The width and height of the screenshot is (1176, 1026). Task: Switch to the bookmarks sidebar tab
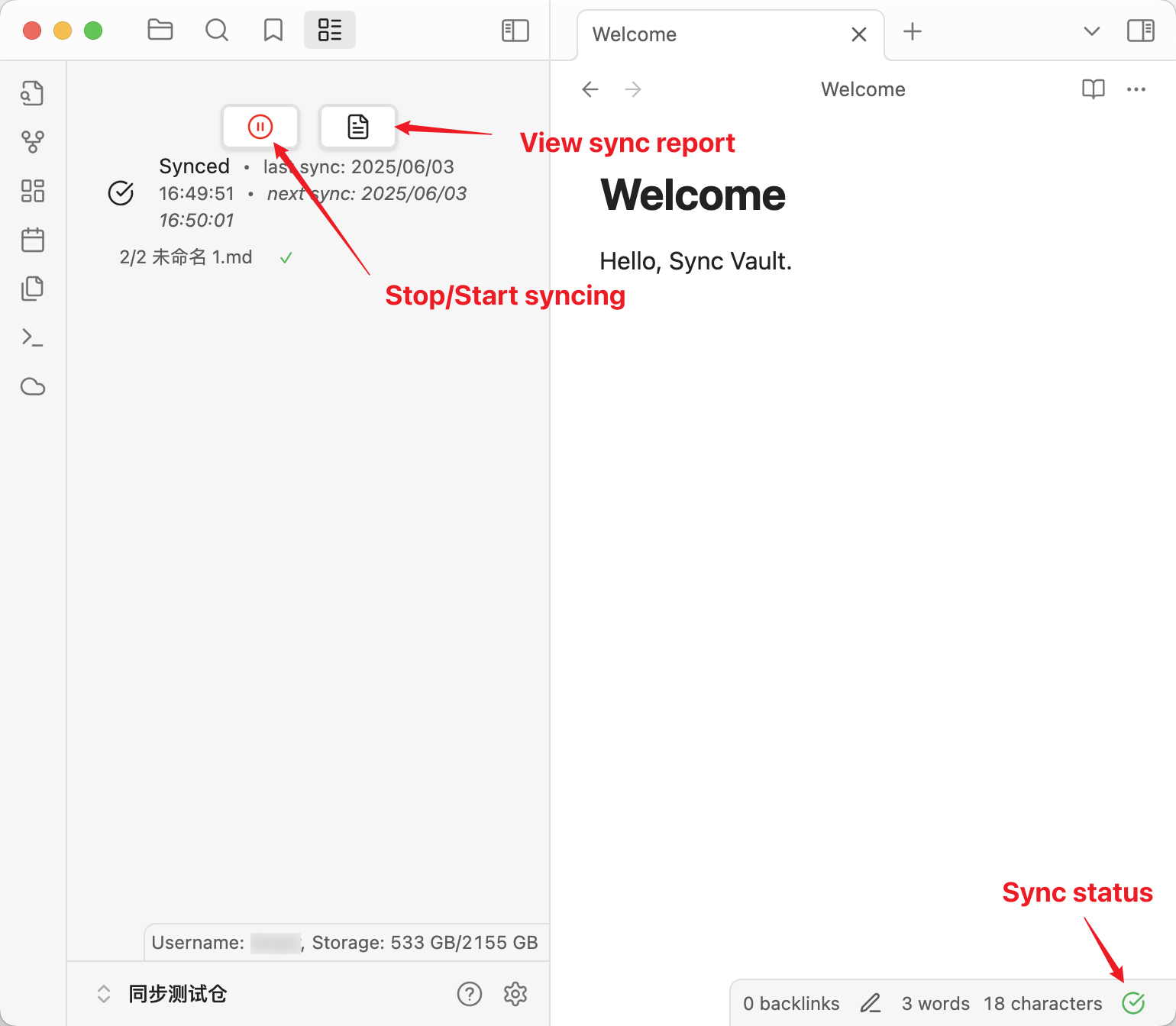[x=273, y=31]
